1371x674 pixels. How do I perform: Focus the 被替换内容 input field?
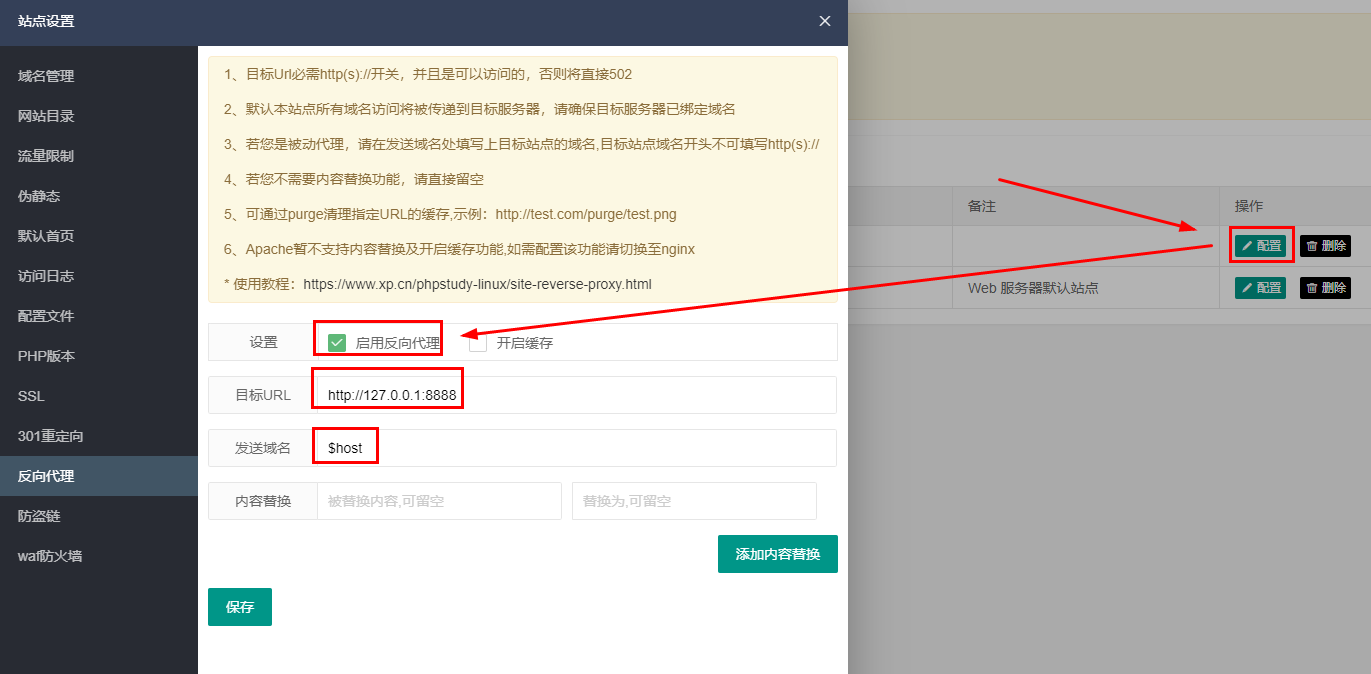pyautogui.click(x=439, y=501)
